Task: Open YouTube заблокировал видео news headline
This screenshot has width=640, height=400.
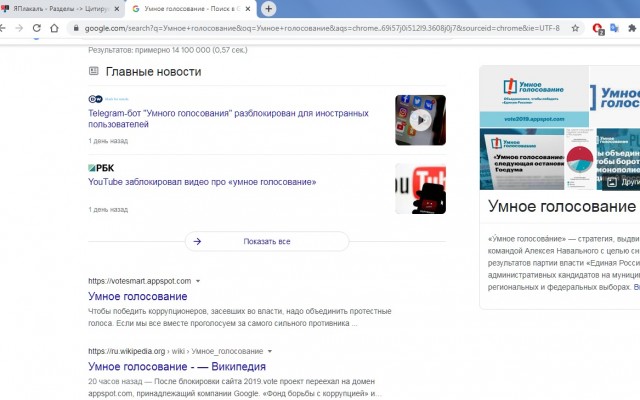Action: [202, 182]
